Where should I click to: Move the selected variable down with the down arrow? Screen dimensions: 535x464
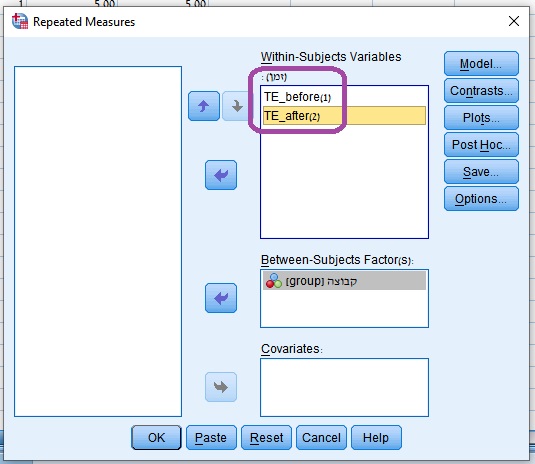tap(236, 106)
